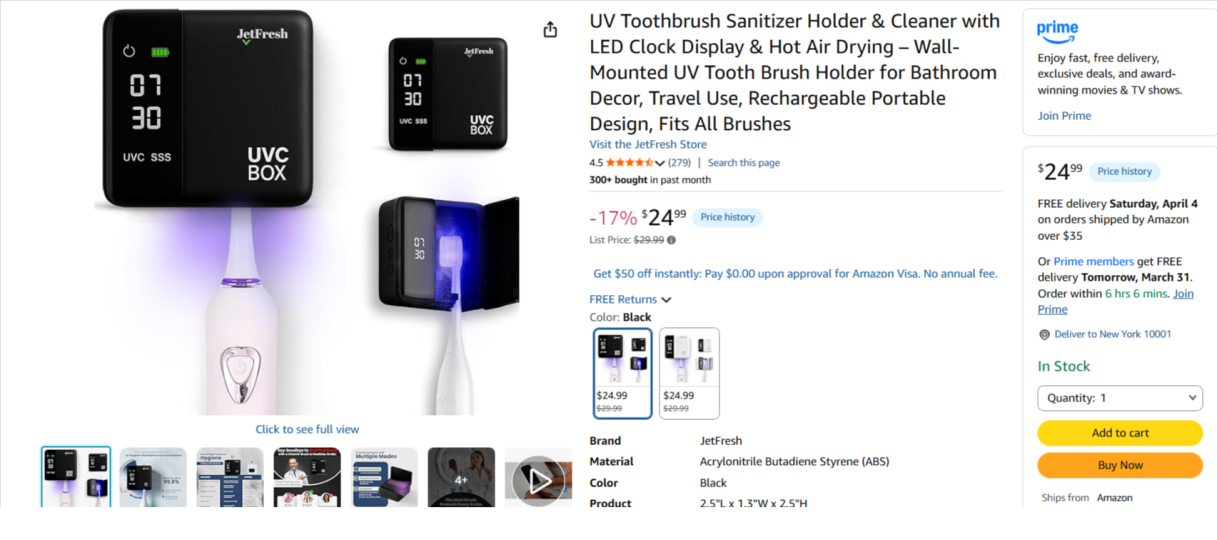Click the list price info icon

[671, 240]
